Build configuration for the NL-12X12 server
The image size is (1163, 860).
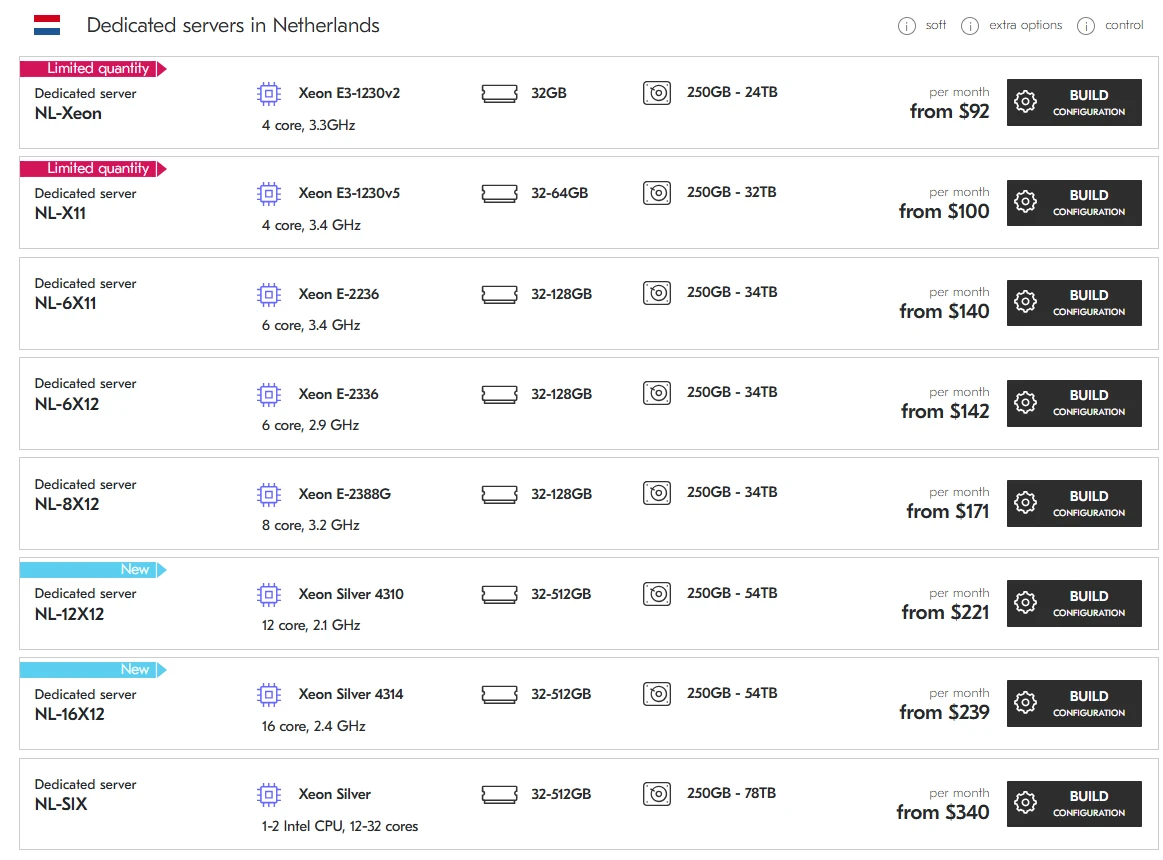point(1074,603)
